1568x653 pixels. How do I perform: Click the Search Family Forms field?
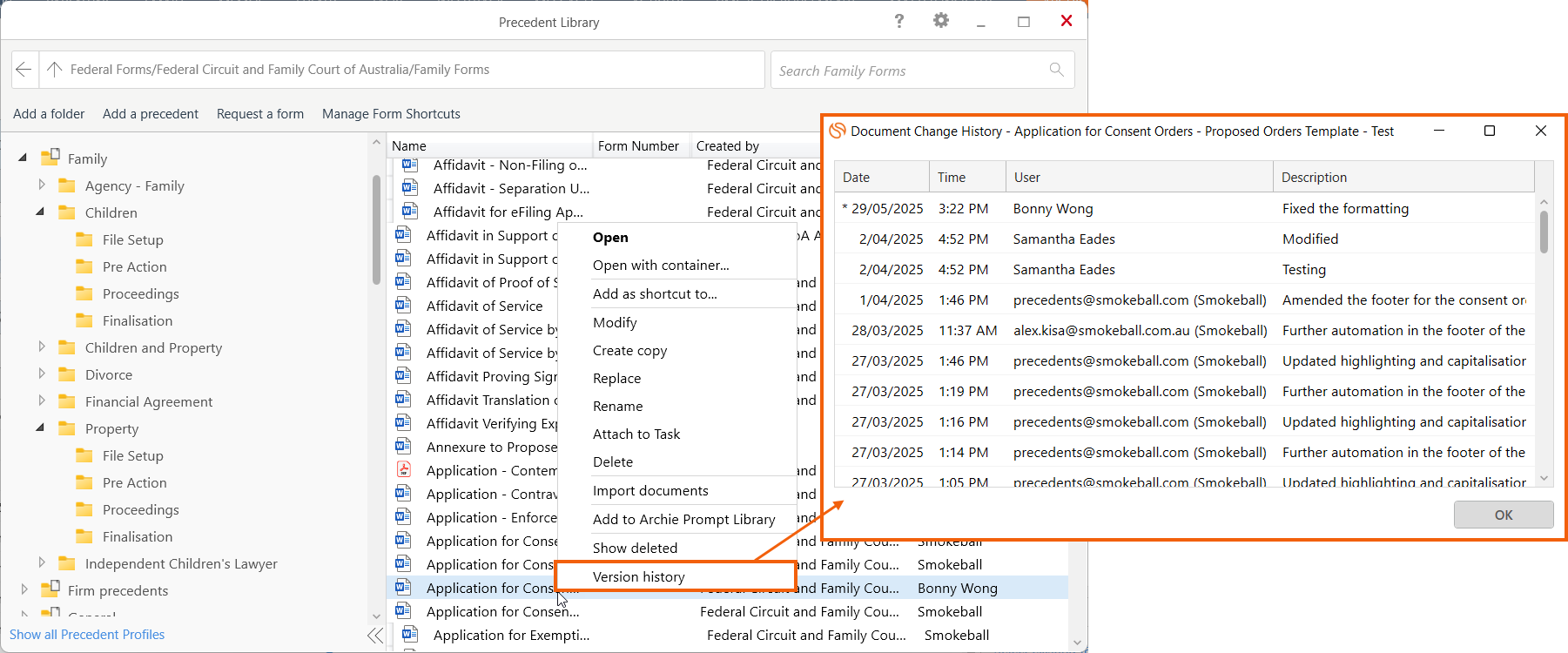(922, 70)
